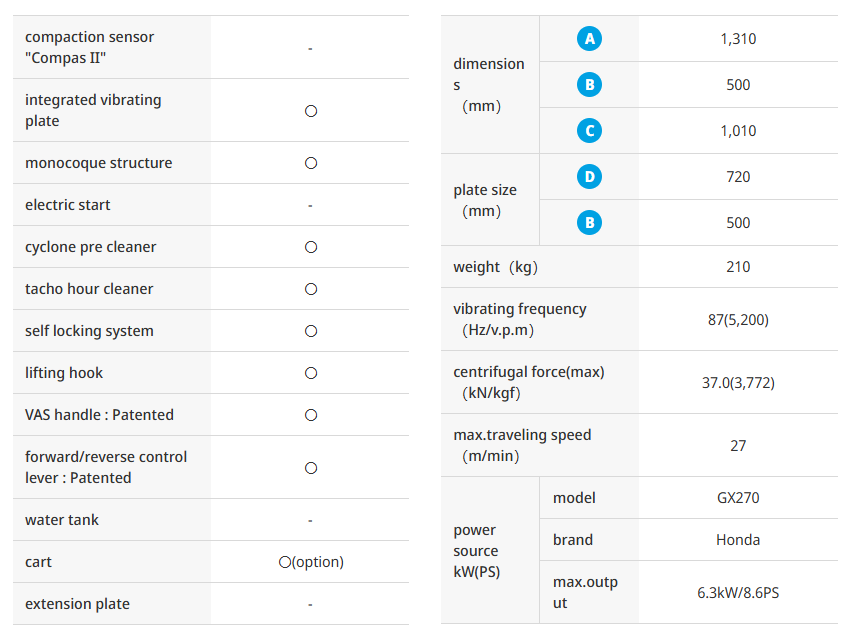Click the compaction sensor Compas II label
The height and width of the screenshot is (635, 854).
pyautogui.click(x=90, y=47)
